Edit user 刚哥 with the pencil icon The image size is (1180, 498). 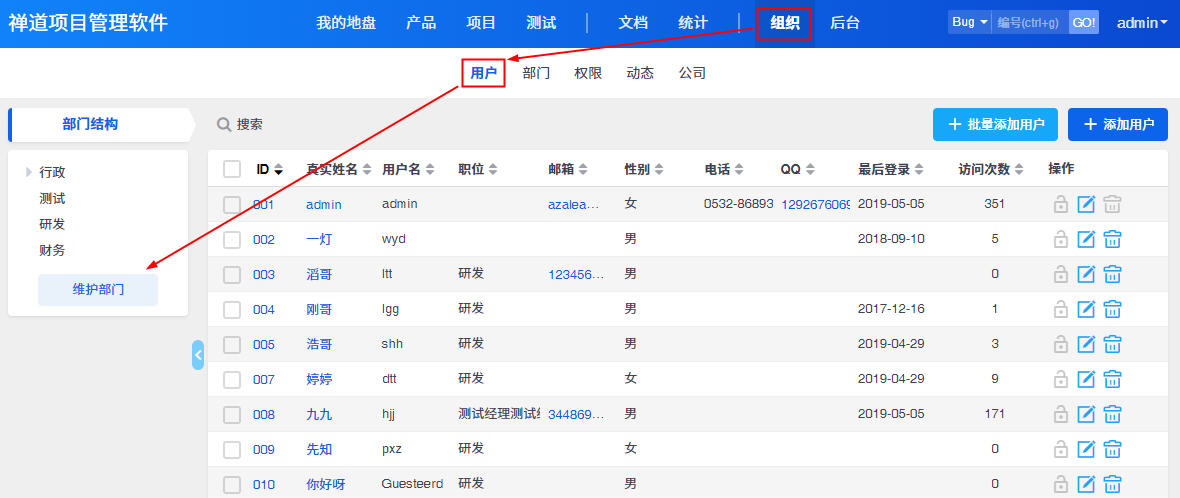(1086, 310)
